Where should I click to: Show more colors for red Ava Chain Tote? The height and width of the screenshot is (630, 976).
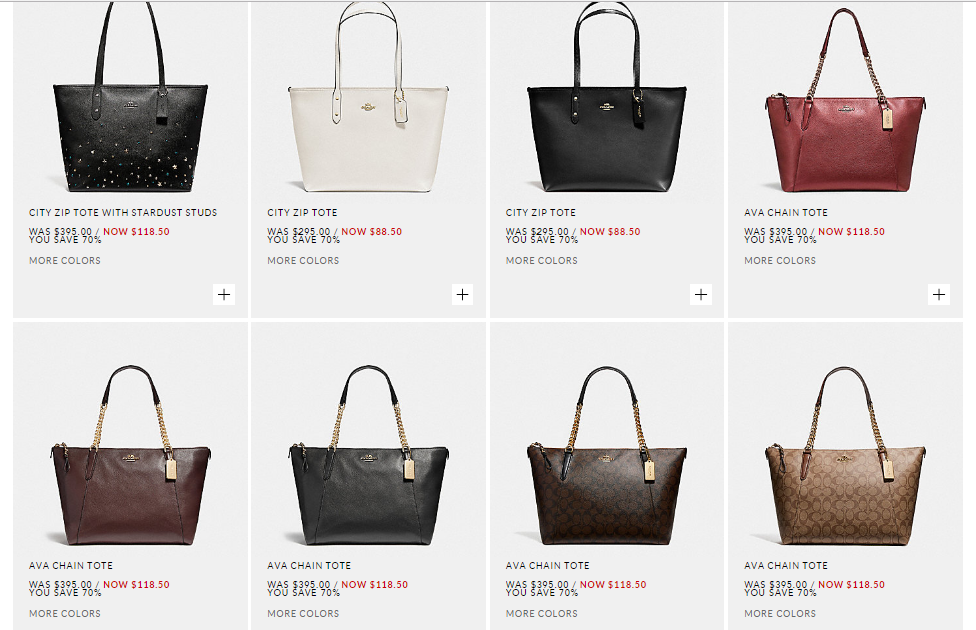coord(780,260)
